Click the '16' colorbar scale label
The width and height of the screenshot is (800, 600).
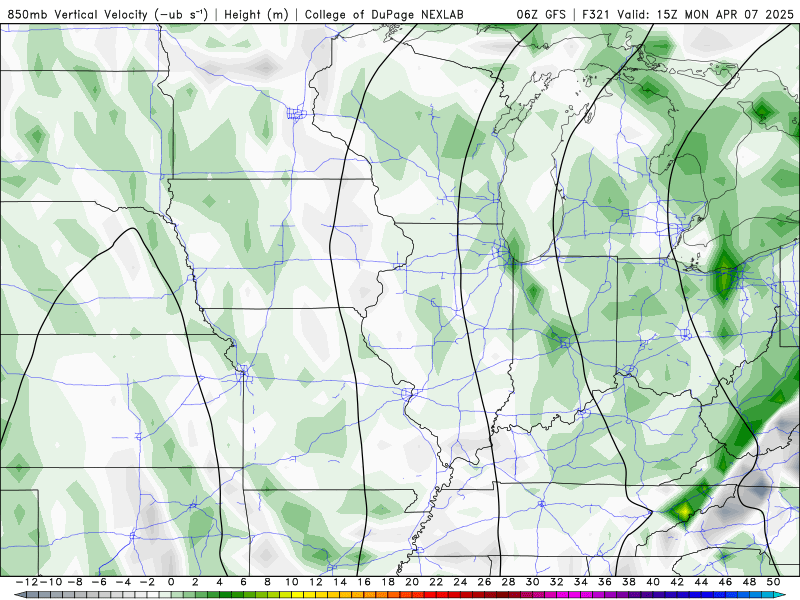[364, 582]
